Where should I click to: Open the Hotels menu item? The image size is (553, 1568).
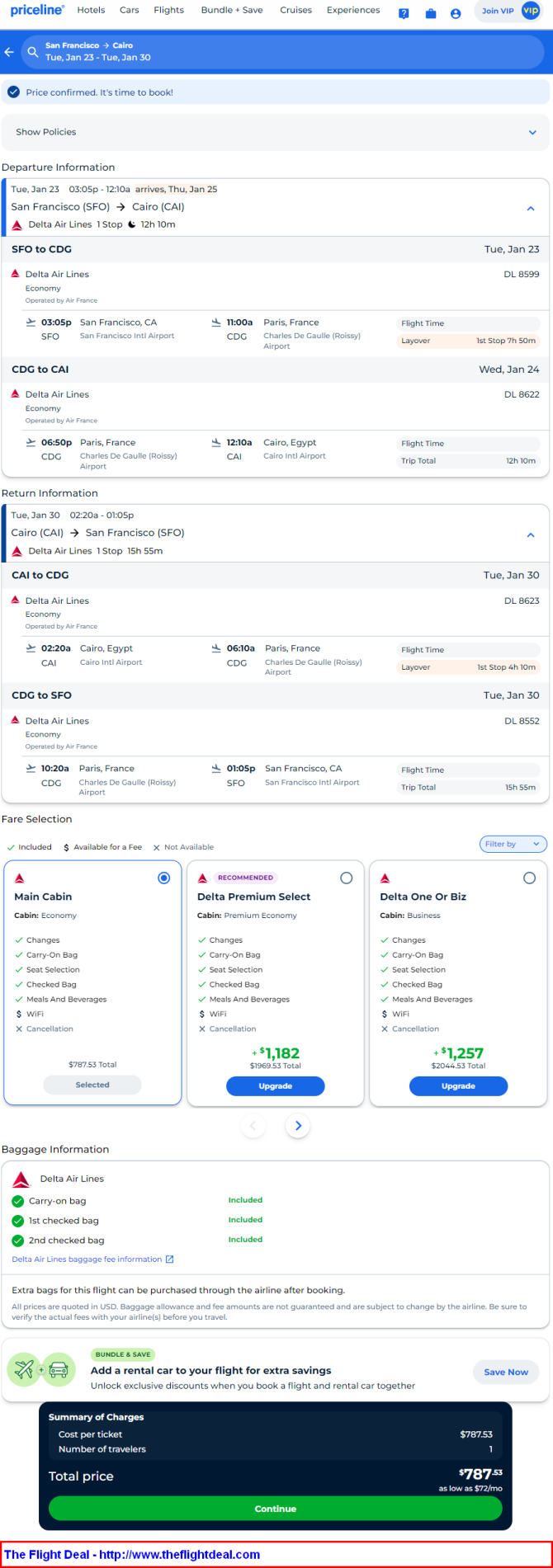(91, 10)
